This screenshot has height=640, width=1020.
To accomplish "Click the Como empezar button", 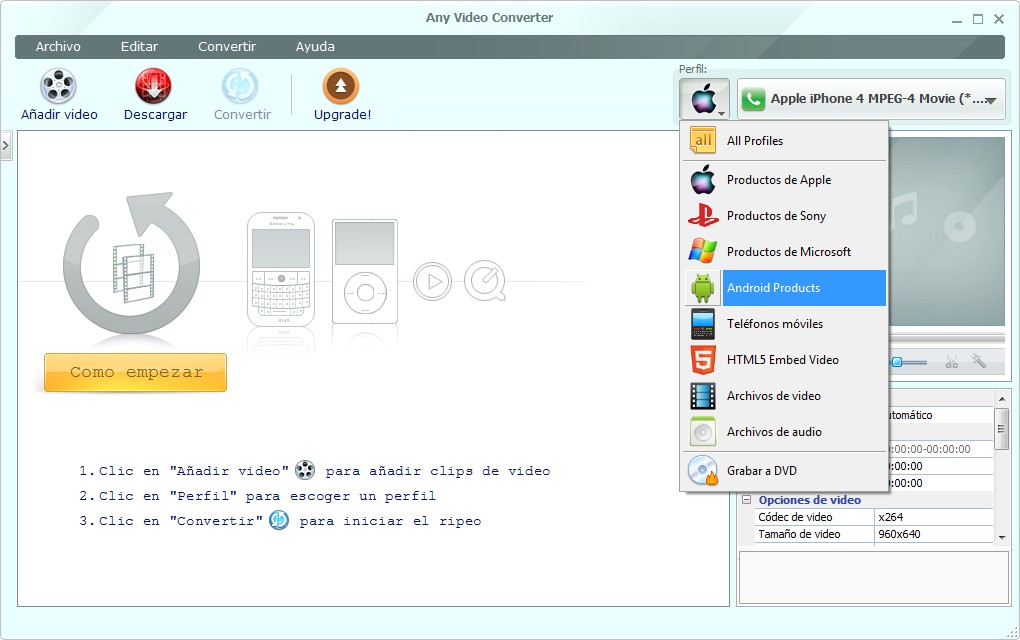I will click(135, 373).
